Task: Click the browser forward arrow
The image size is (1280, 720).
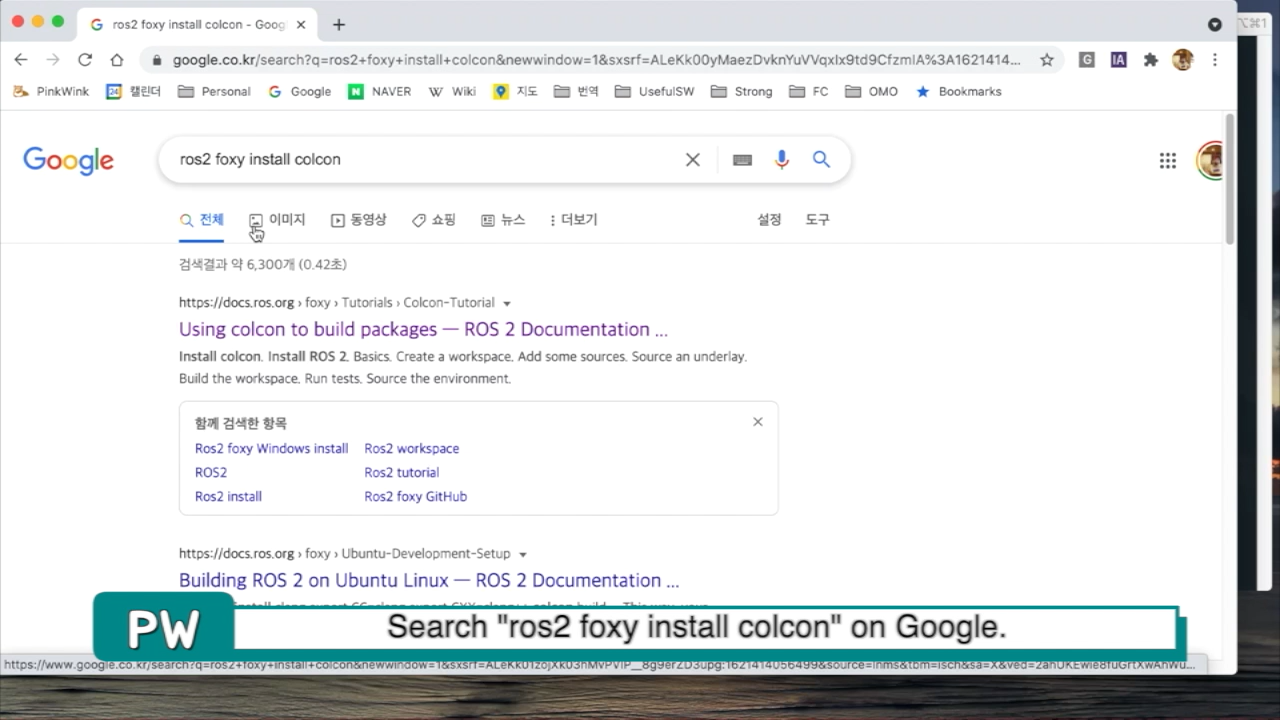Action: (x=53, y=60)
